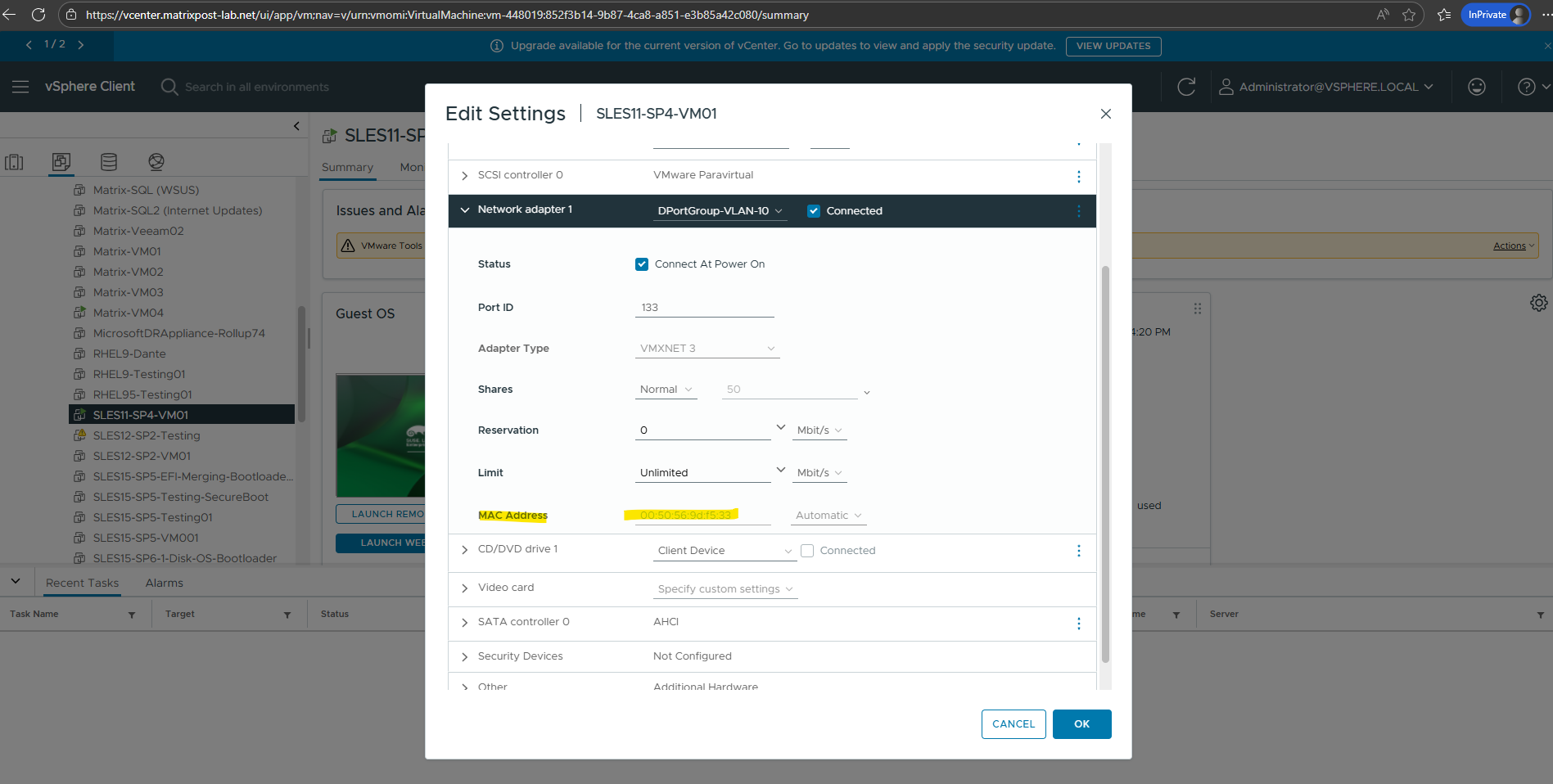Open Video card Specify custom settings dropdown
The height and width of the screenshot is (784, 1553).
pos(725,589)
